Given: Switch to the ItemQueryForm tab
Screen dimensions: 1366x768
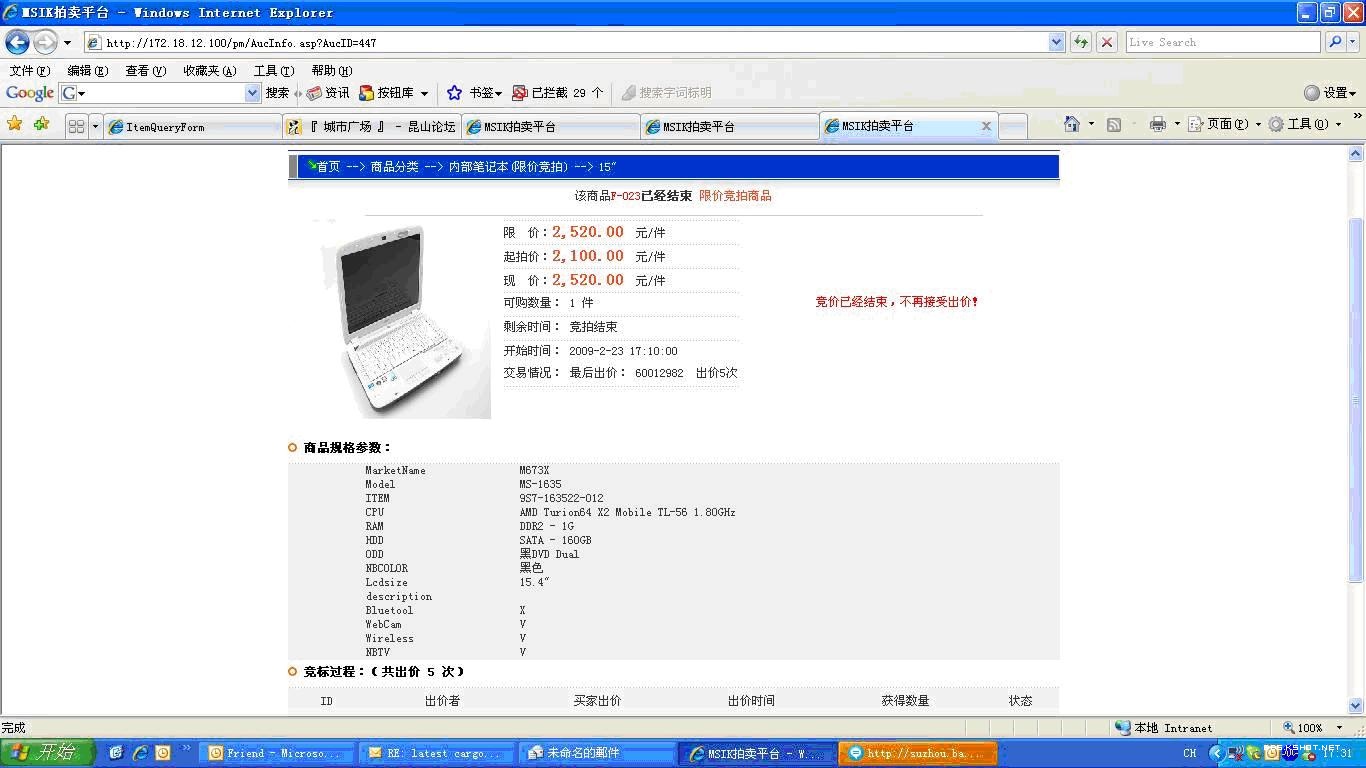Looking at the screenshot, I should [192, 127].
